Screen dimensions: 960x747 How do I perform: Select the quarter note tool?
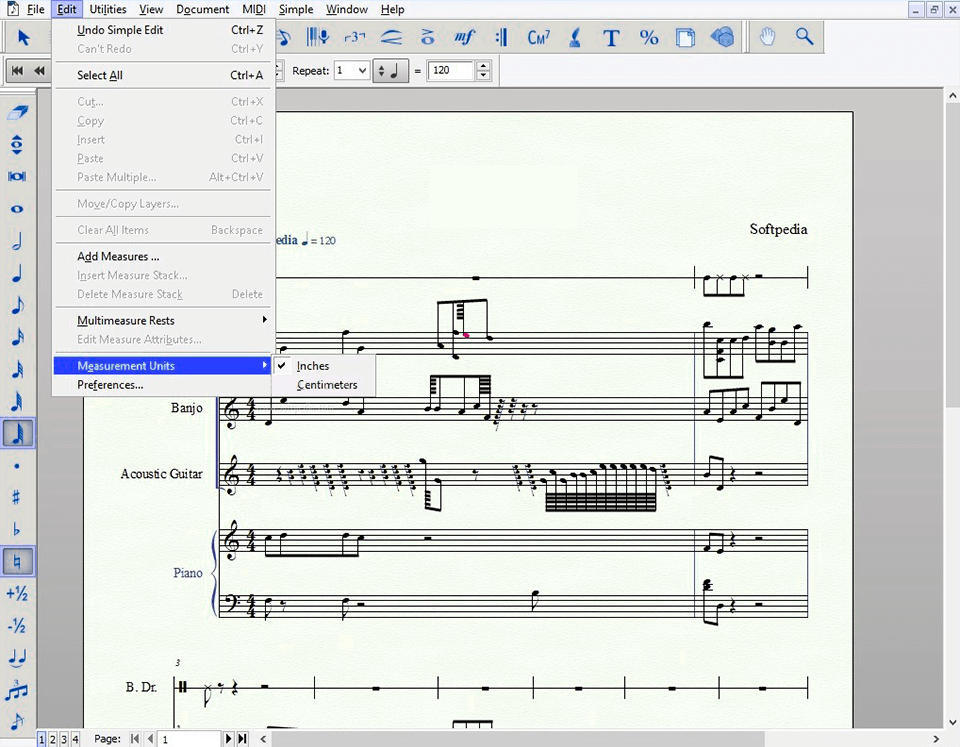pos(17,273)
